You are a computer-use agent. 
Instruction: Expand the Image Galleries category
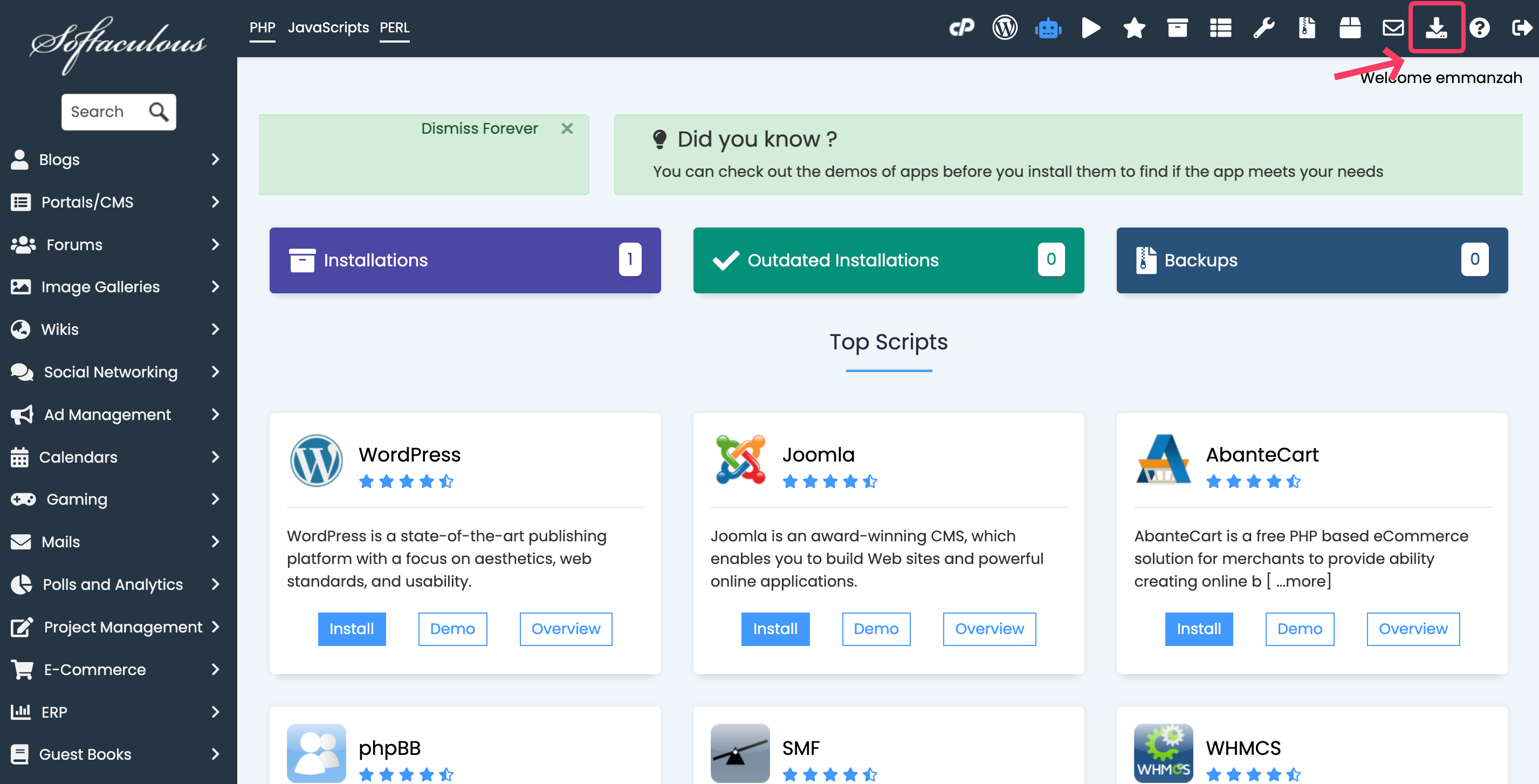pyautogui.click(x=118, y=287)
